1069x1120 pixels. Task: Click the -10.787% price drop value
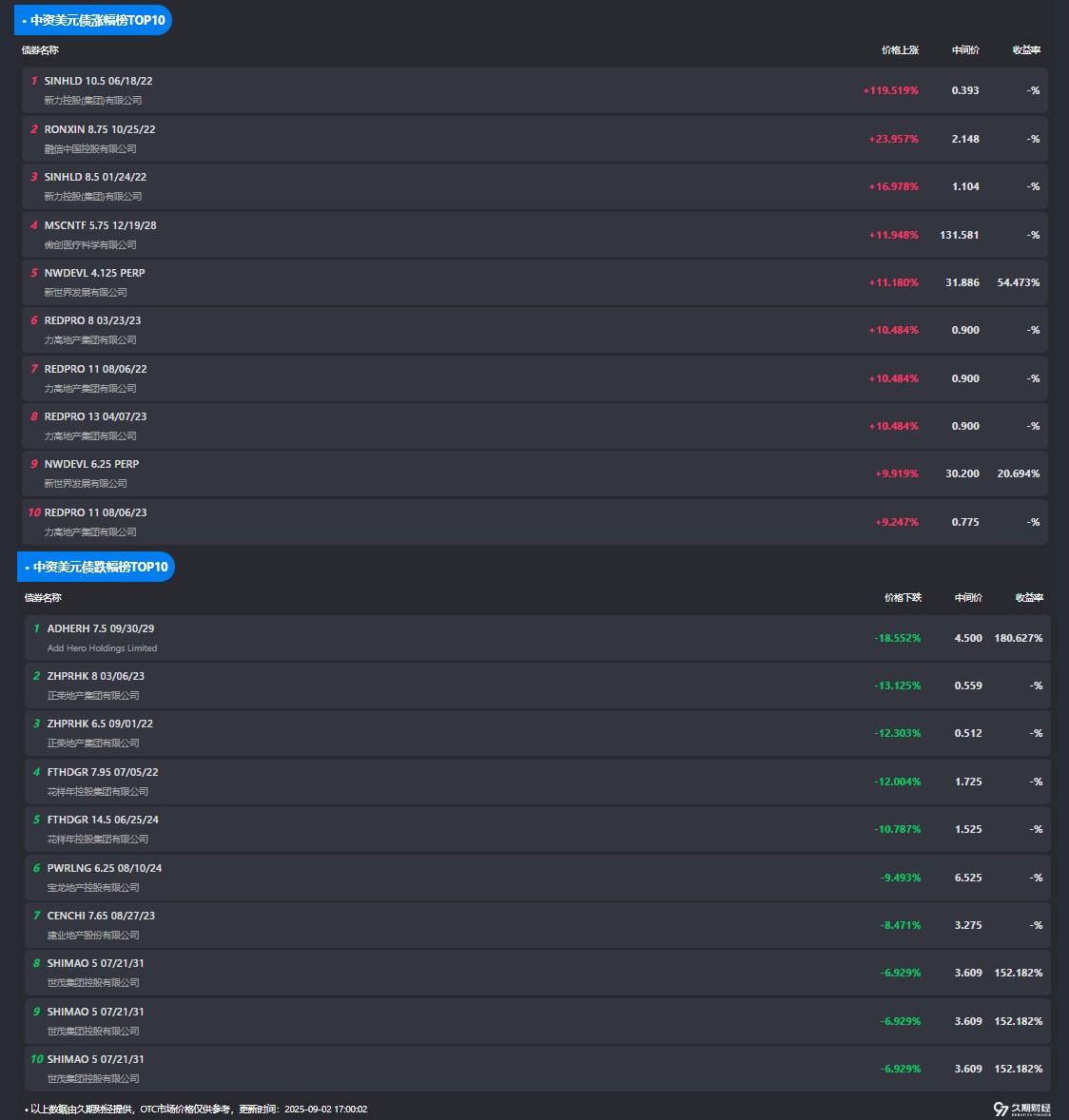coord(898,829)
